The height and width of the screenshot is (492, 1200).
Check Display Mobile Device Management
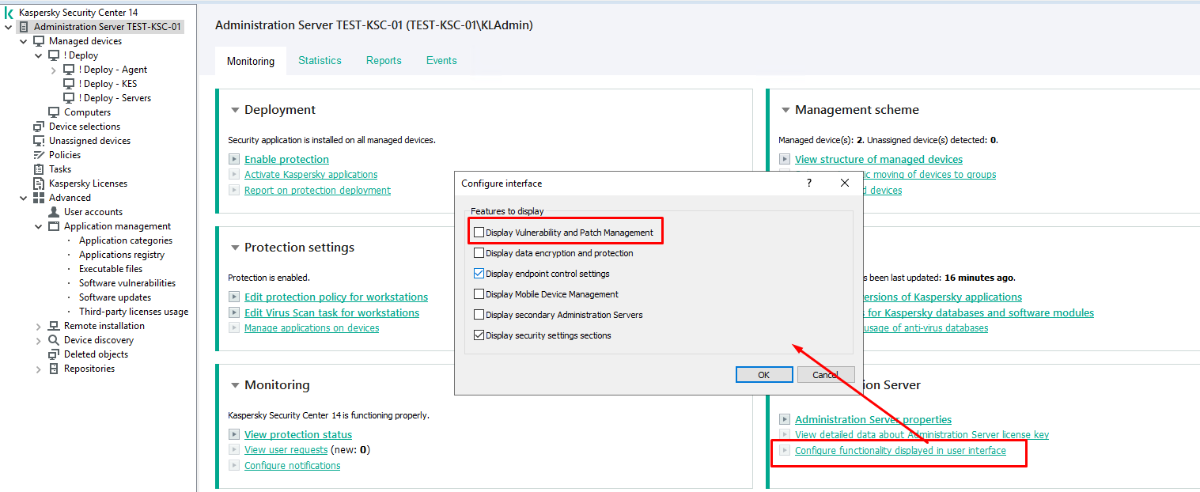pos(479,294)
